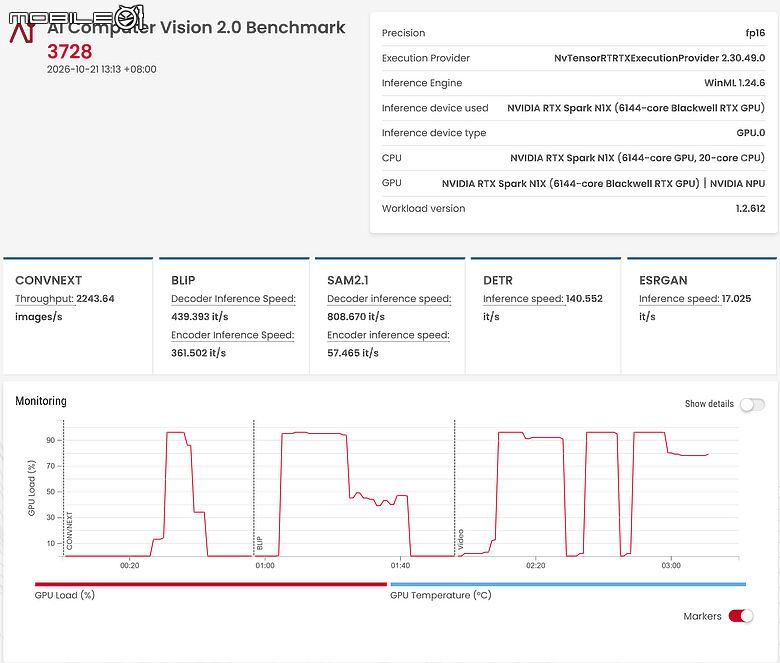780x663 pixels.
Task: Click SAM2.1 Decoder inference speed label
Action: click(x=389, y=298)
